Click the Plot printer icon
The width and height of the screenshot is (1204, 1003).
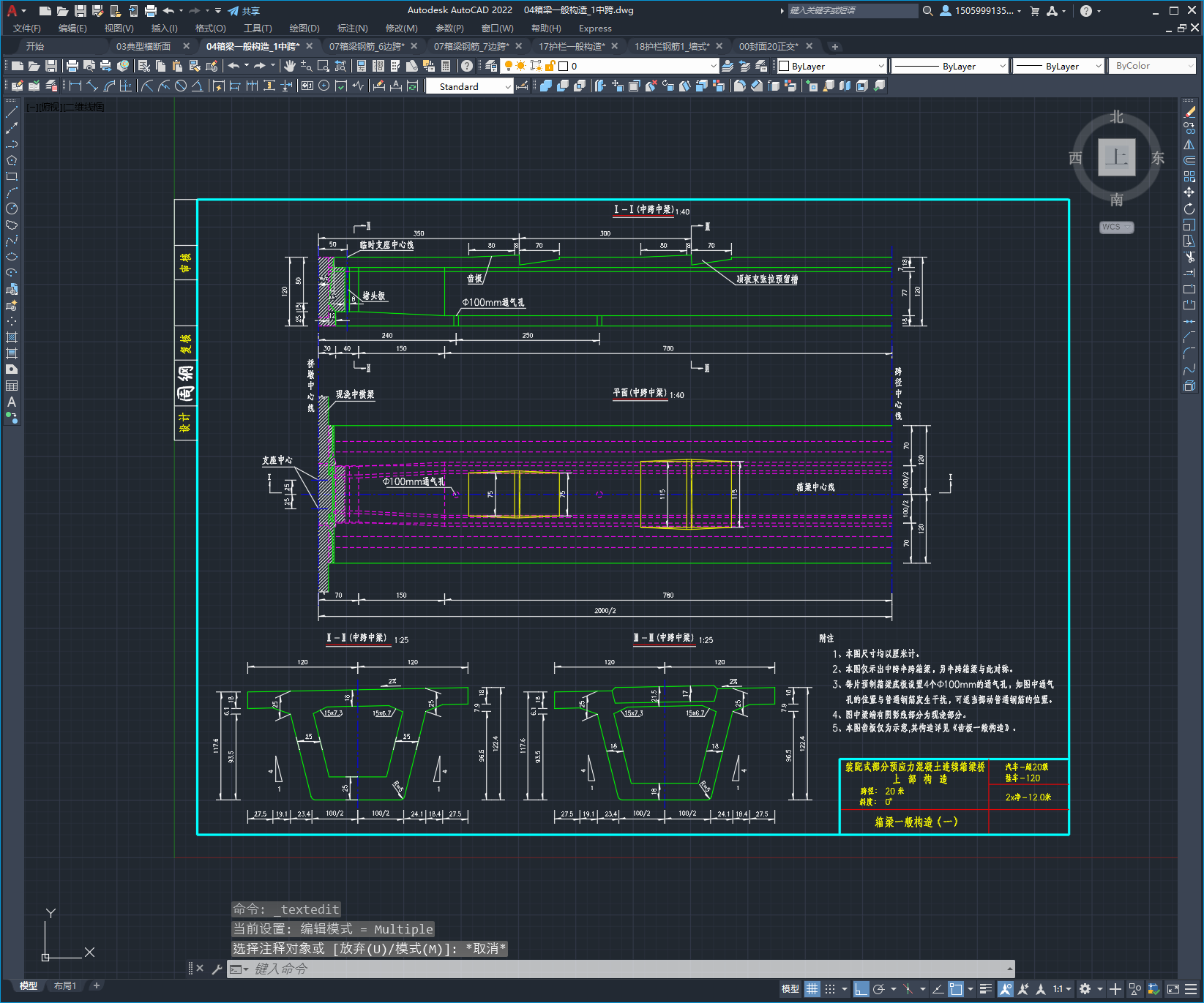(72, 66)
